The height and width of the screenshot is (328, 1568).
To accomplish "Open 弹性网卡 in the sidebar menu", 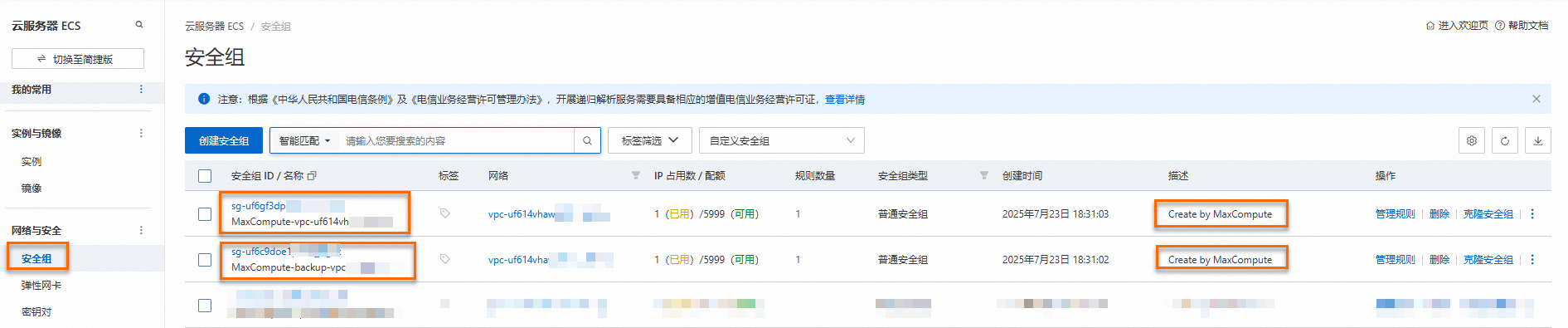I will point(41,285).
